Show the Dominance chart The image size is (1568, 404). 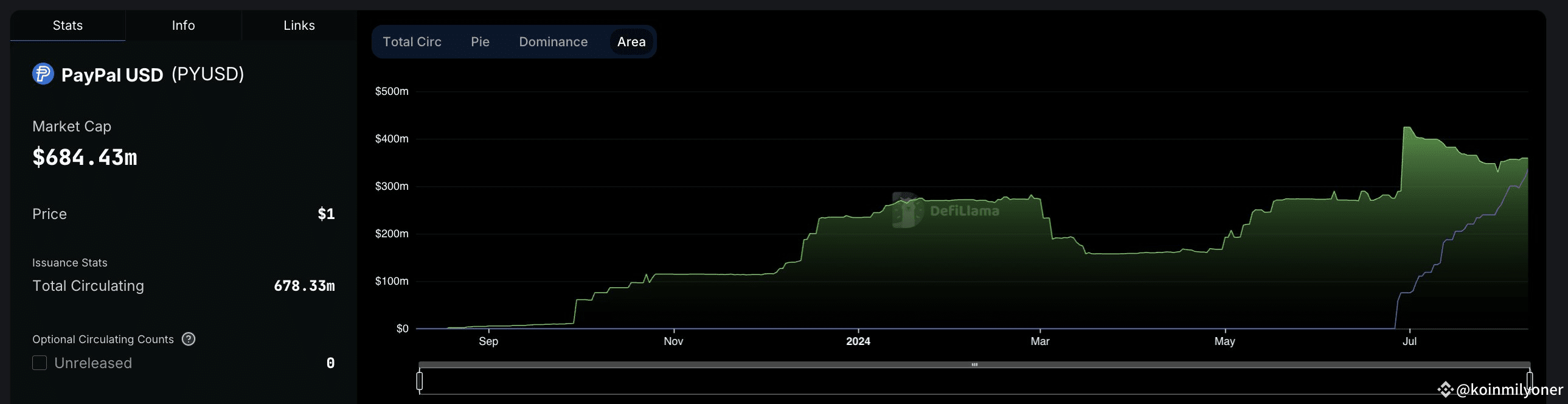click(553, 42)
